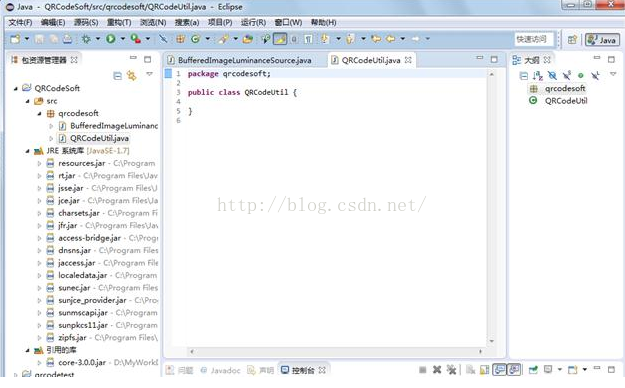Navigate back with the yellow arrow

[391, 39]
